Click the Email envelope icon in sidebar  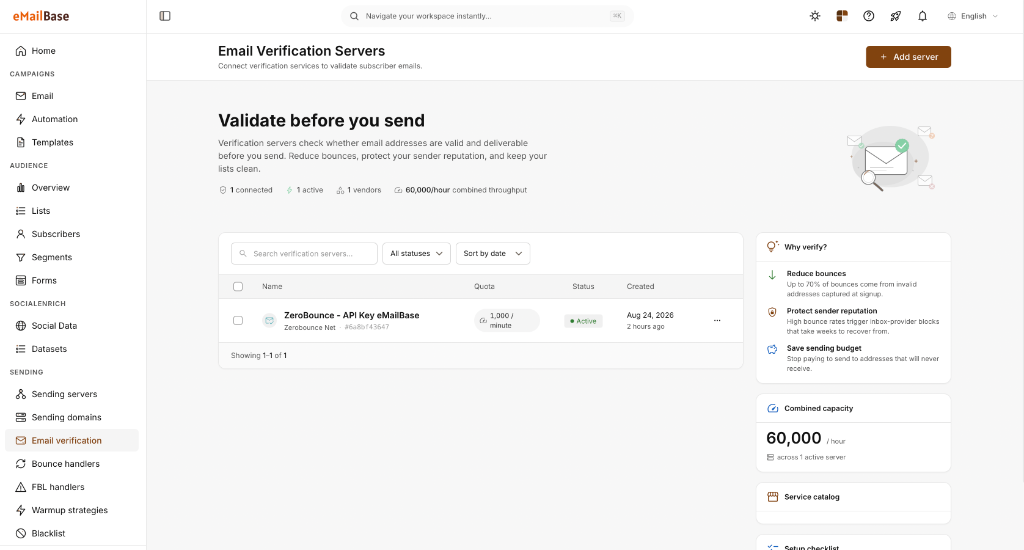(21, 95)
